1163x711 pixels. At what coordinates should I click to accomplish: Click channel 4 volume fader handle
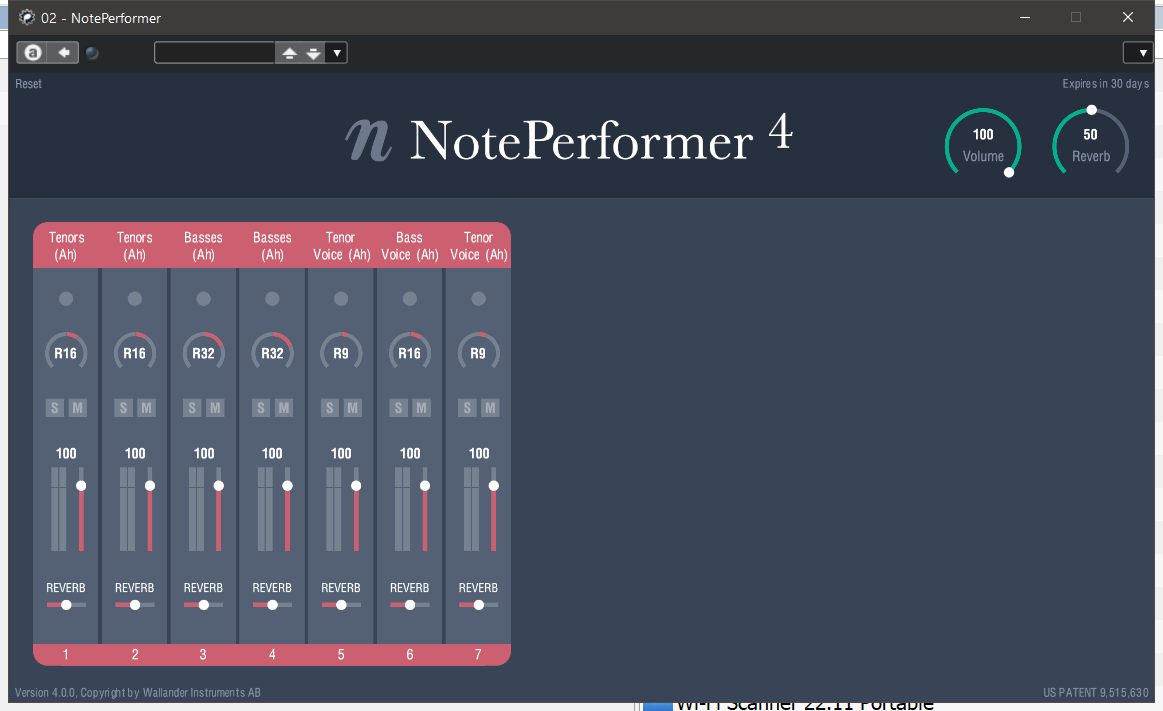pyautogui.click(x=287, y=486)
